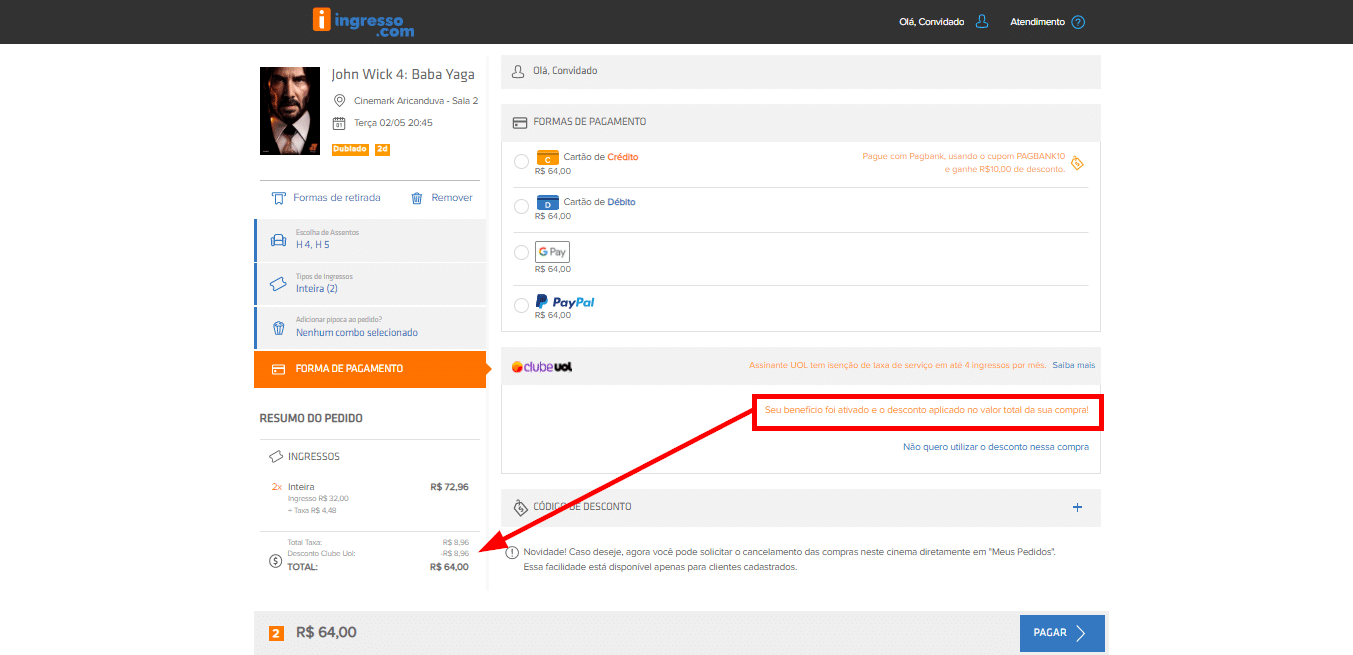Click the trash icon to remove order
1353x655 pixels.
[x=417, y=198]
